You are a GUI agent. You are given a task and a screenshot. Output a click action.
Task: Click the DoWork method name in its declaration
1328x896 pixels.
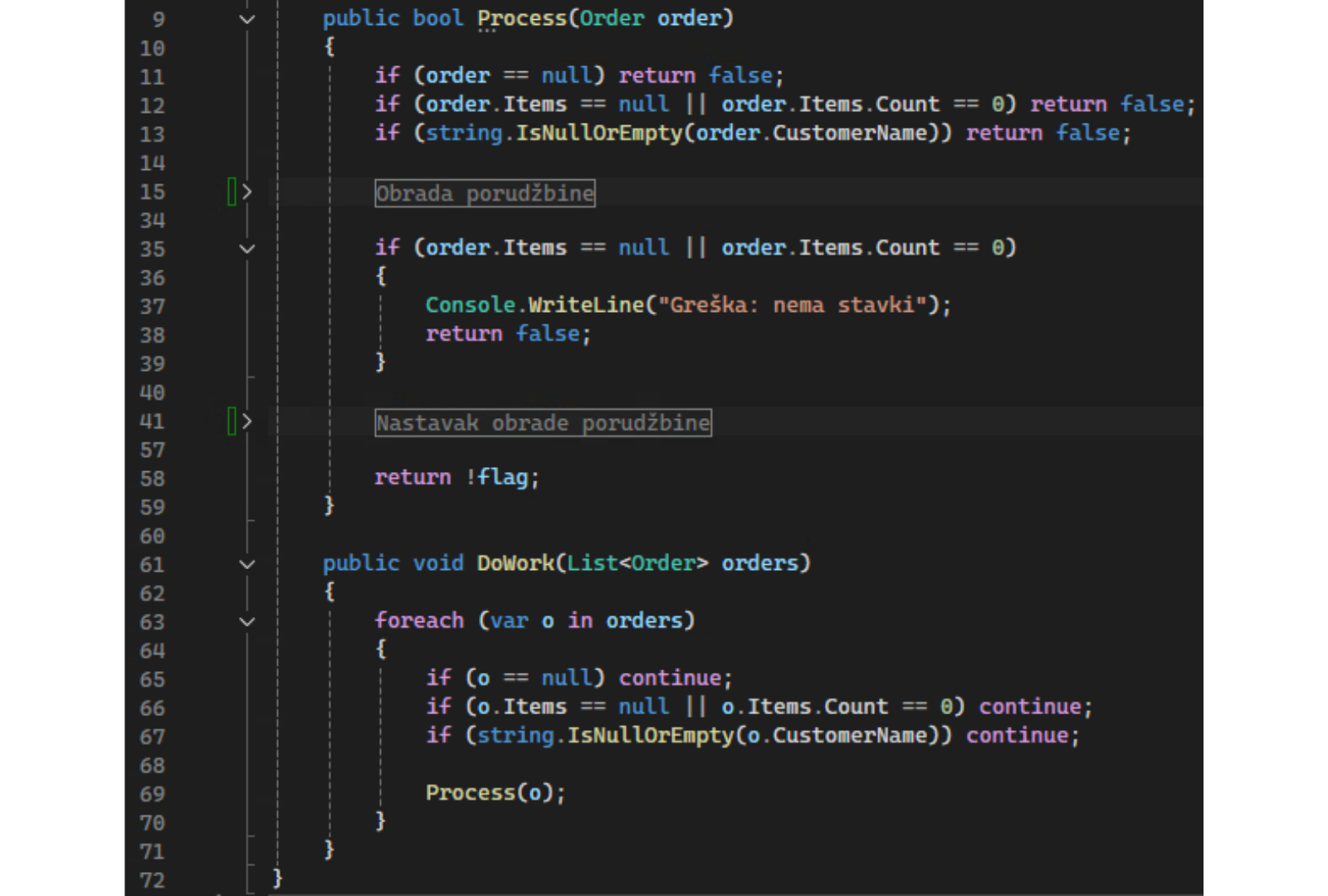coord(515,563)
